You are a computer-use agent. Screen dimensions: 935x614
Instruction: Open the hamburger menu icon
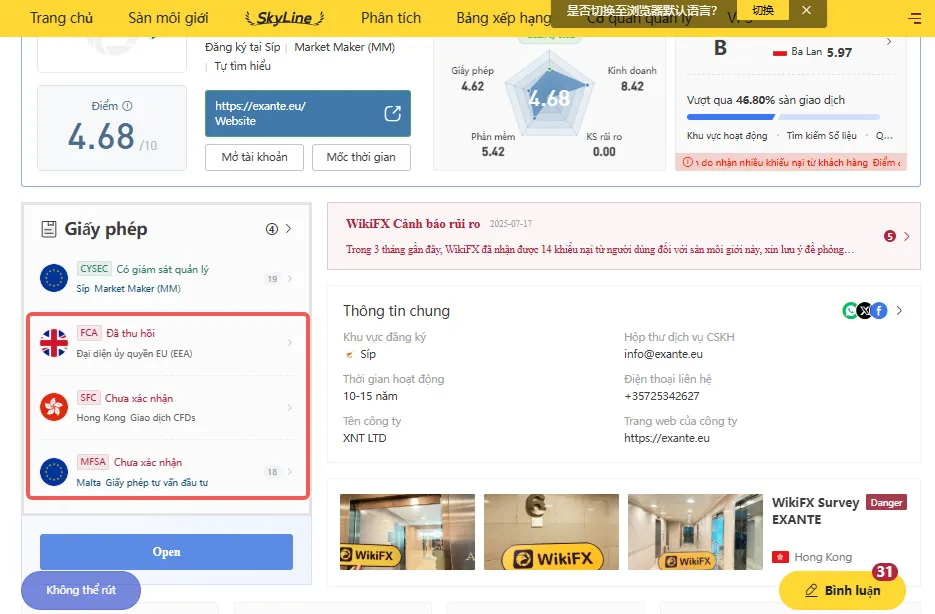click(x=914, y=18)
